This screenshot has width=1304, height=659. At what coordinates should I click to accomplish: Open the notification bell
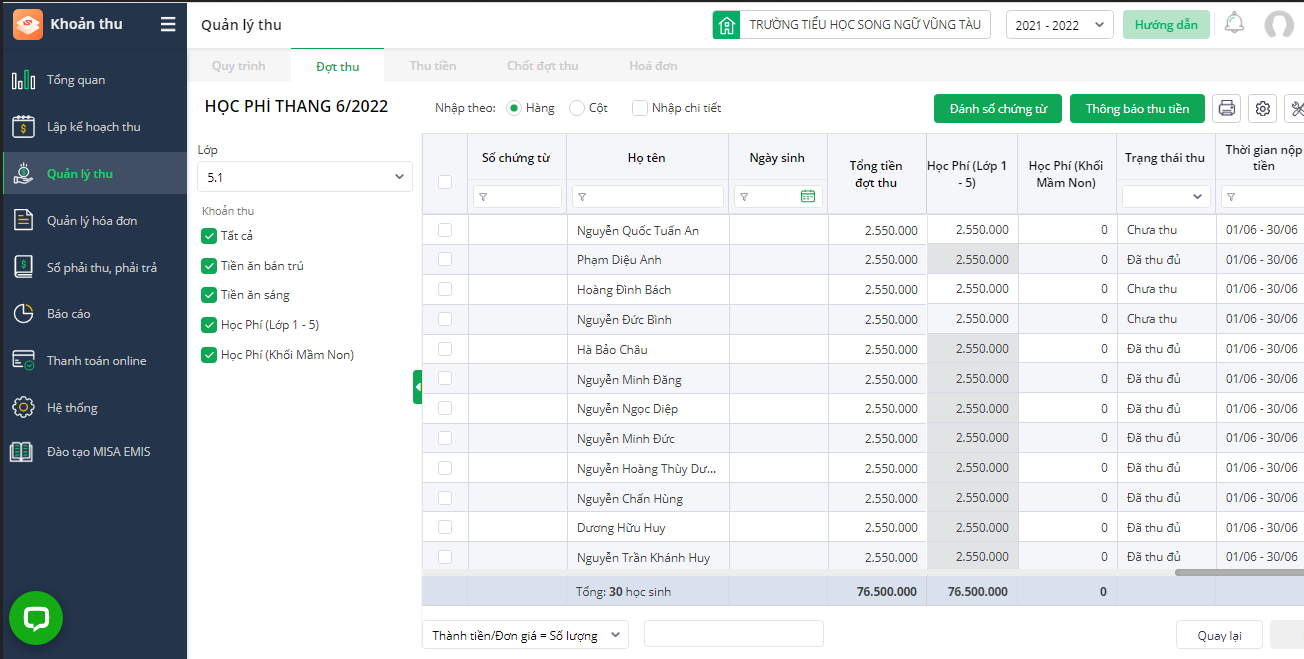[x=1234, y=24]
